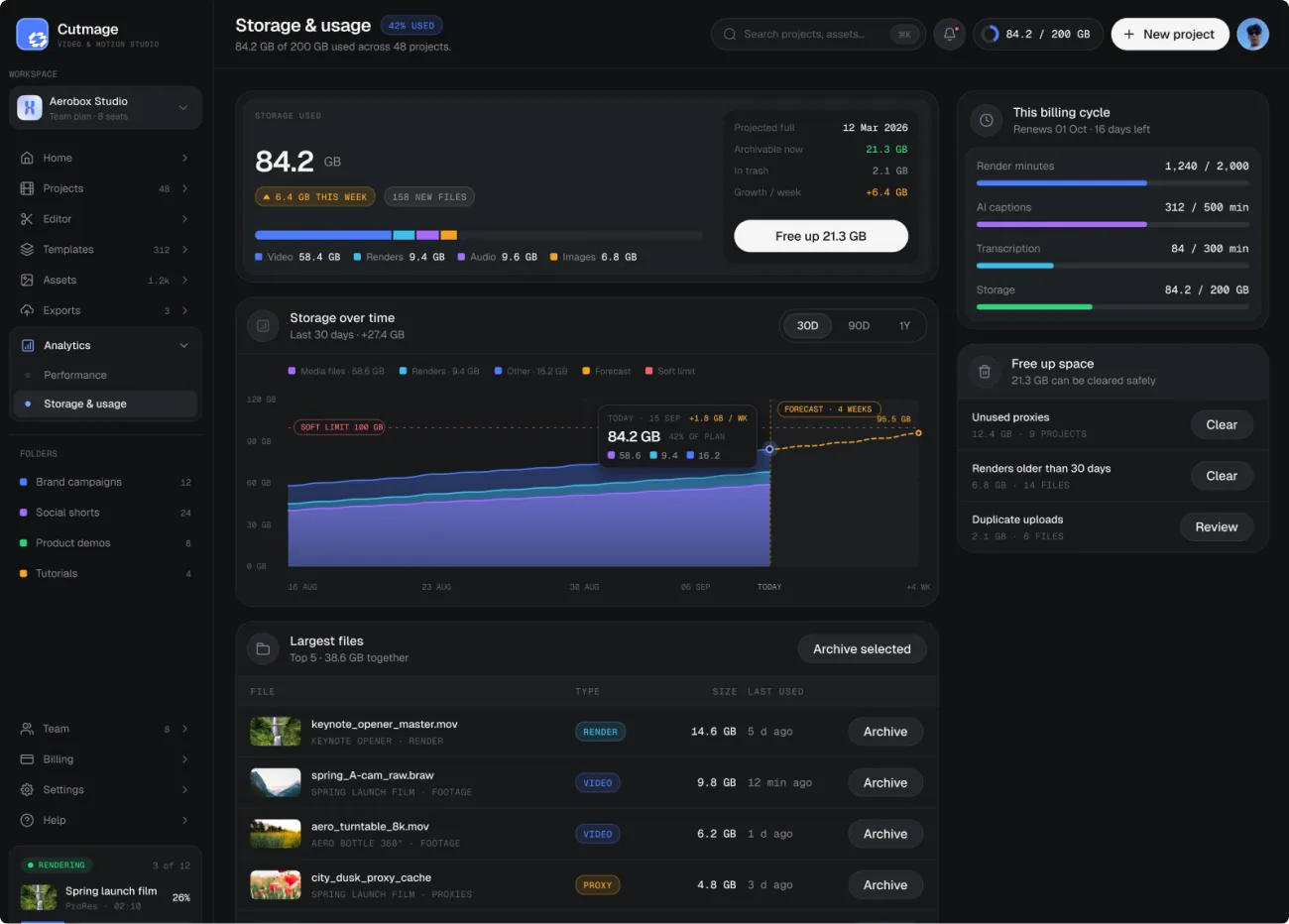
Task: Click the Billing card icon
Action: tap(27, 759)
